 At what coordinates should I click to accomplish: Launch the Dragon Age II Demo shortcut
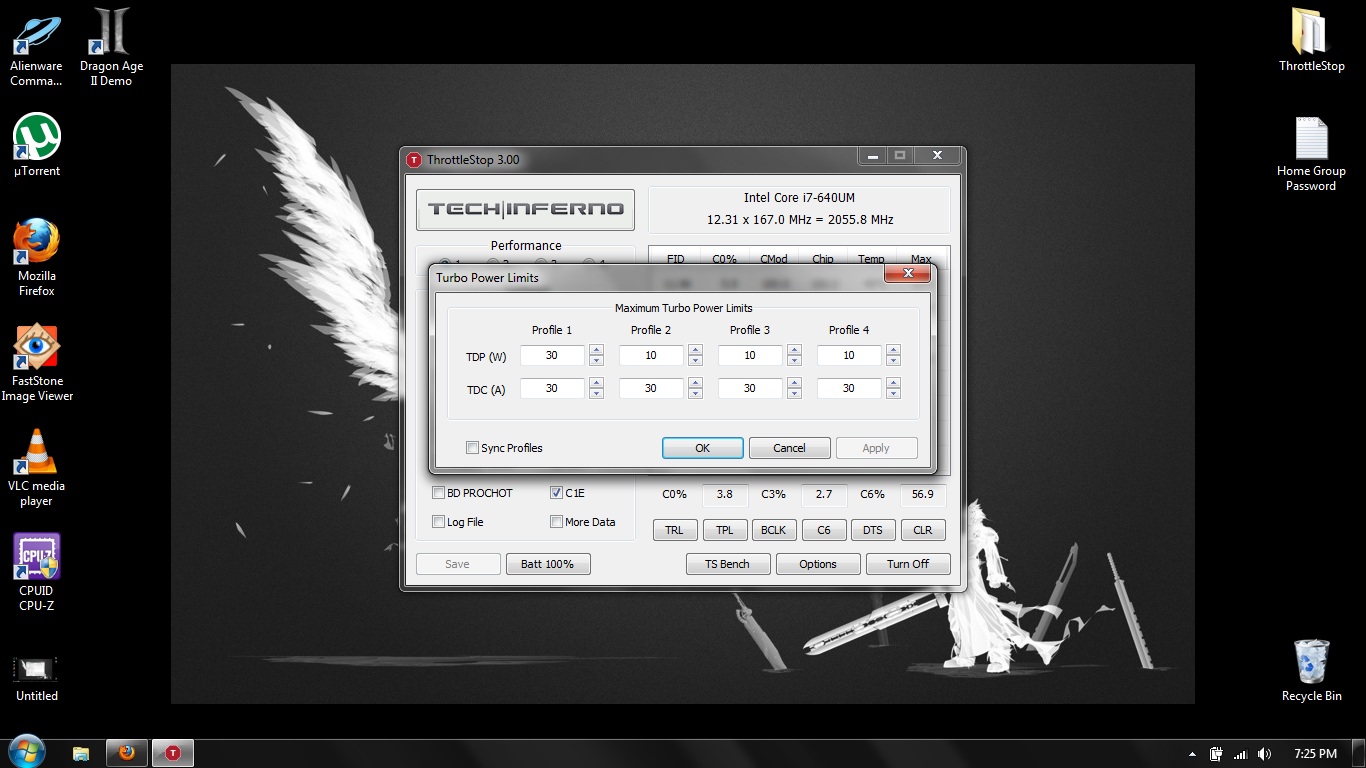(111, 48)
